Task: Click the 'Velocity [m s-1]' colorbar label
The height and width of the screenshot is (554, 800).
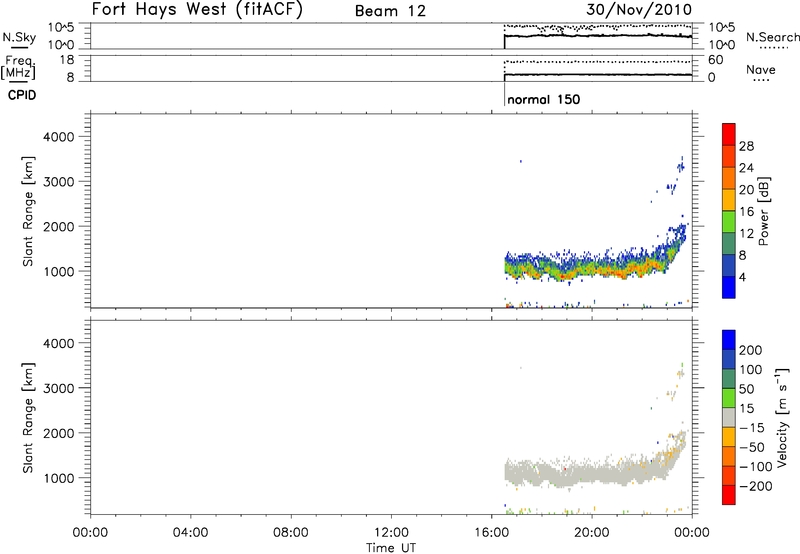Action: (x=781, y=417)
